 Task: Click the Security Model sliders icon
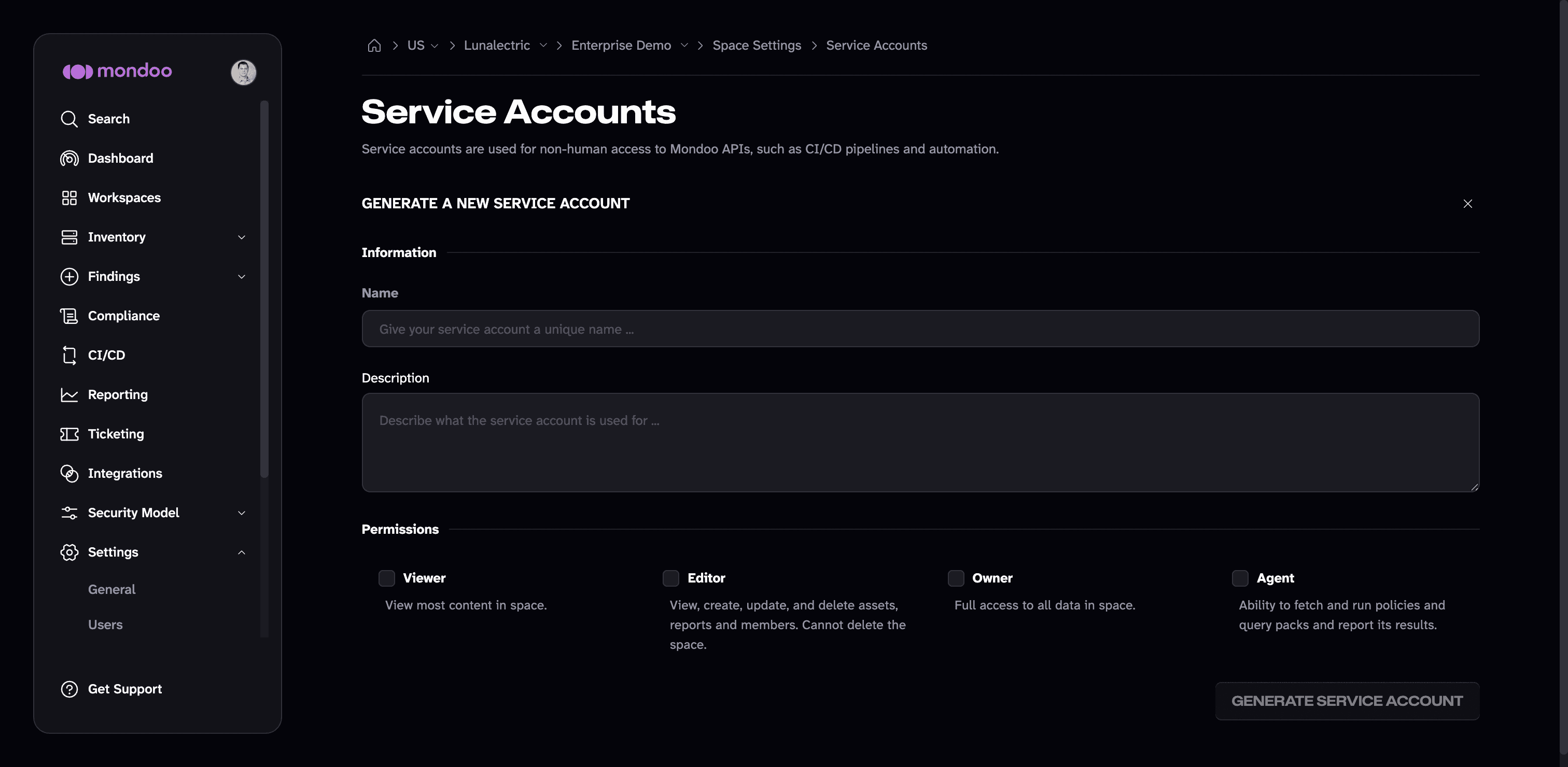click(x=69, y=513)
